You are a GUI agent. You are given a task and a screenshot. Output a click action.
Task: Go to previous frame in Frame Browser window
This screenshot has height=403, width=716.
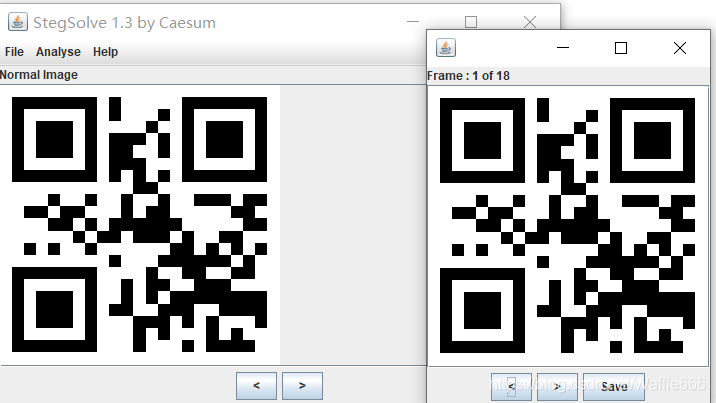point(511,387)
